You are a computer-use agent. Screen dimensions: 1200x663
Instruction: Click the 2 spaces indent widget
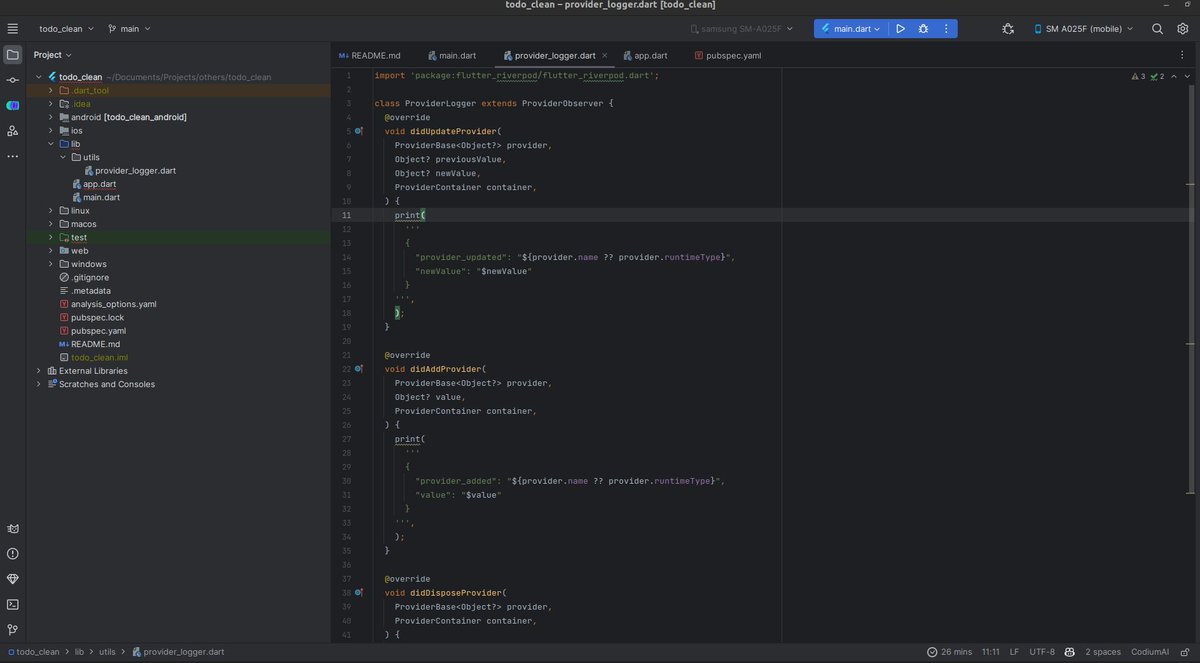point(1103,652)
